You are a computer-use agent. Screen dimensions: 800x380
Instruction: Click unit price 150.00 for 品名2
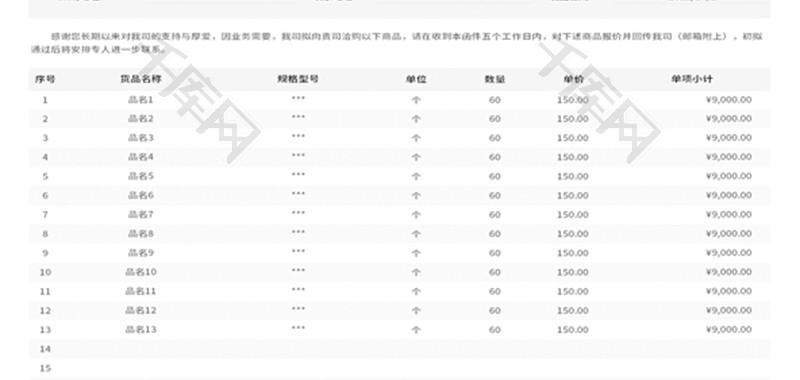coord(573,119)
